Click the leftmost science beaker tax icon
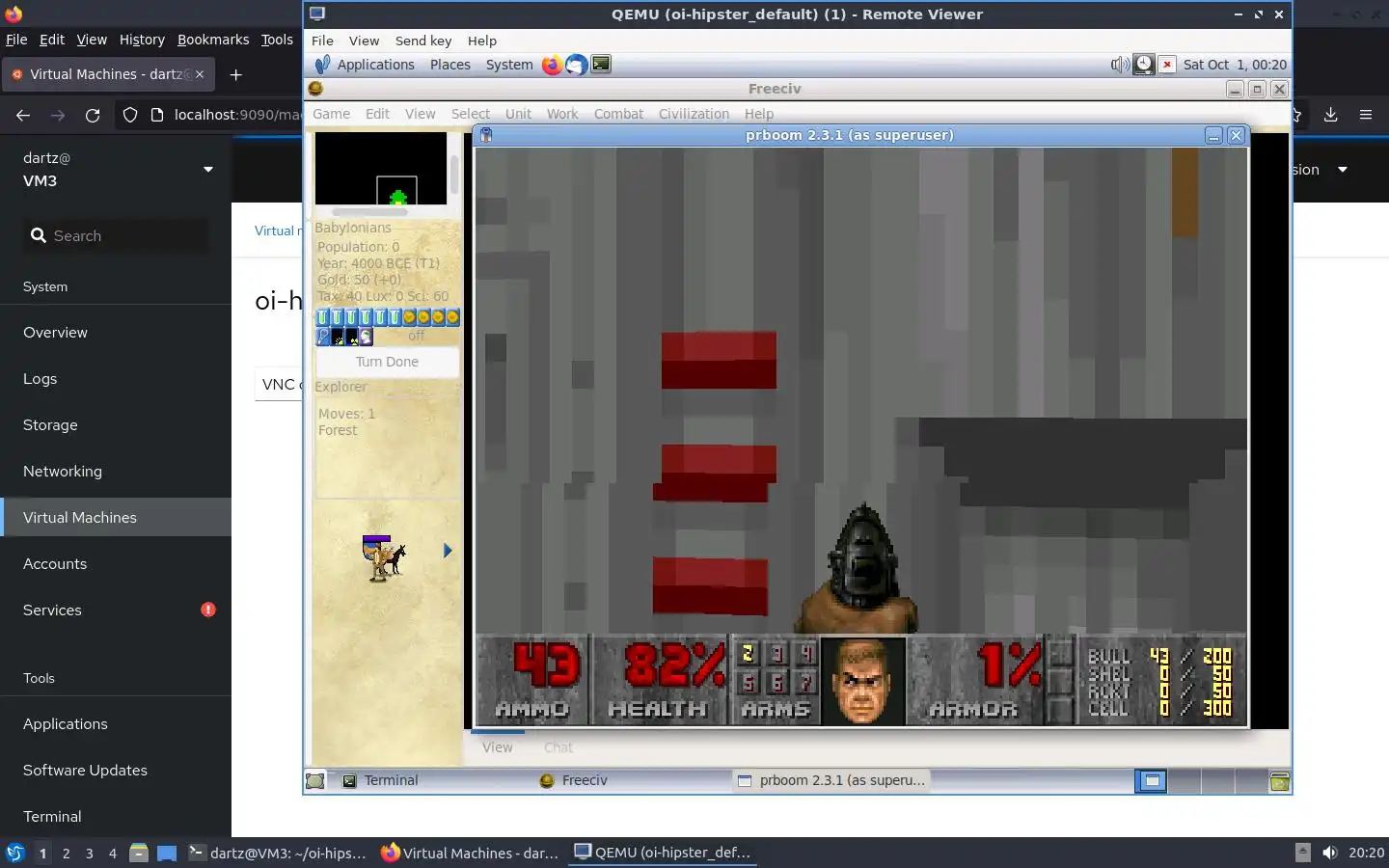The image size is (1389, 868). pos(323,317)
